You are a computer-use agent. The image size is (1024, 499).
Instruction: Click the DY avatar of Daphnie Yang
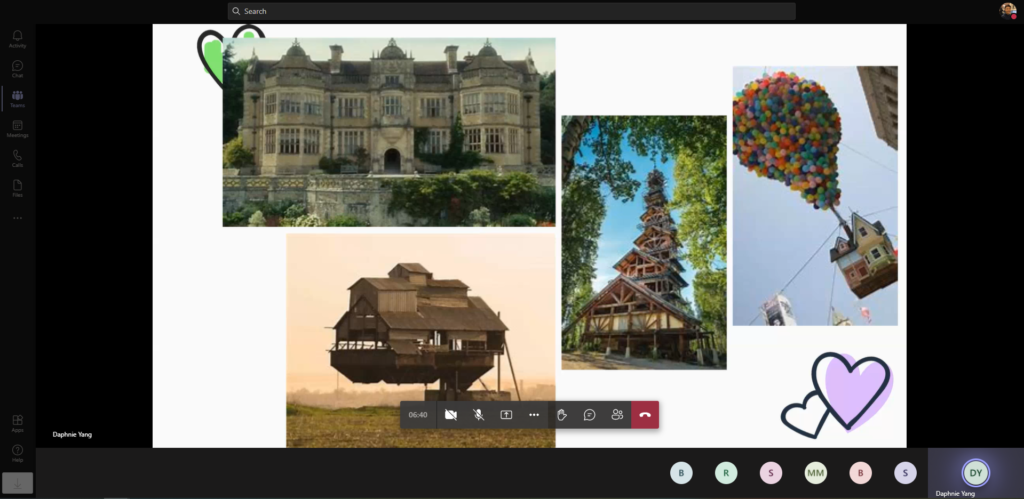coord(976,473)
